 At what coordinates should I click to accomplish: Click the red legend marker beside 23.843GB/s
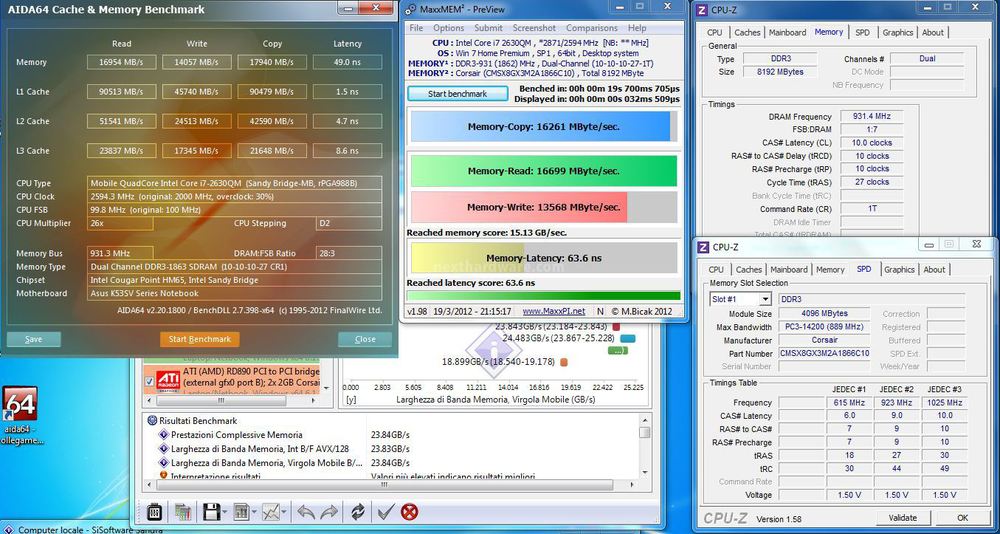pos(615,327)
